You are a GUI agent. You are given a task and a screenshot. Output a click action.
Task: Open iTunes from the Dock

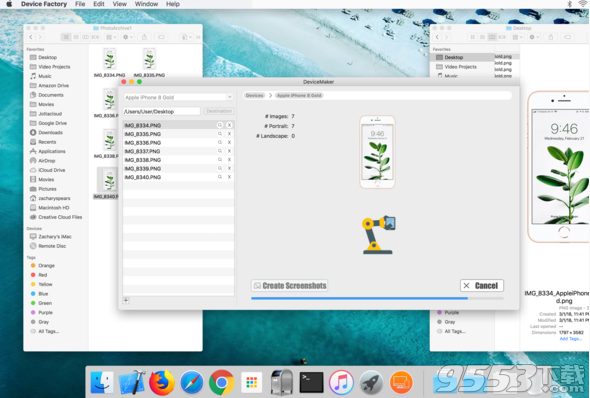pyautogui.click(x=341, y=383)
